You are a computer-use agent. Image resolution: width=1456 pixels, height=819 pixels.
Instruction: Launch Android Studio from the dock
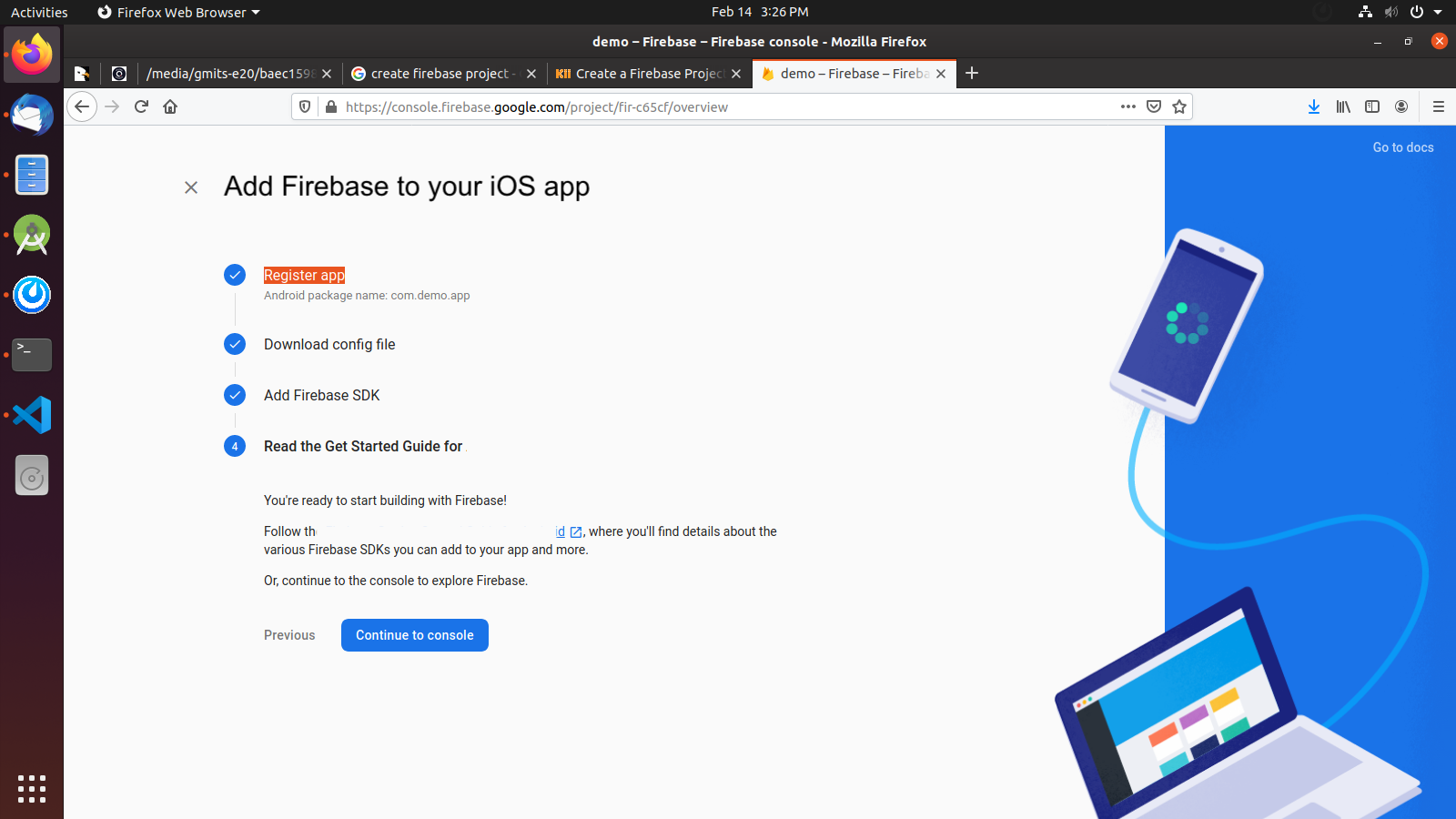click(x=32, y=235)
